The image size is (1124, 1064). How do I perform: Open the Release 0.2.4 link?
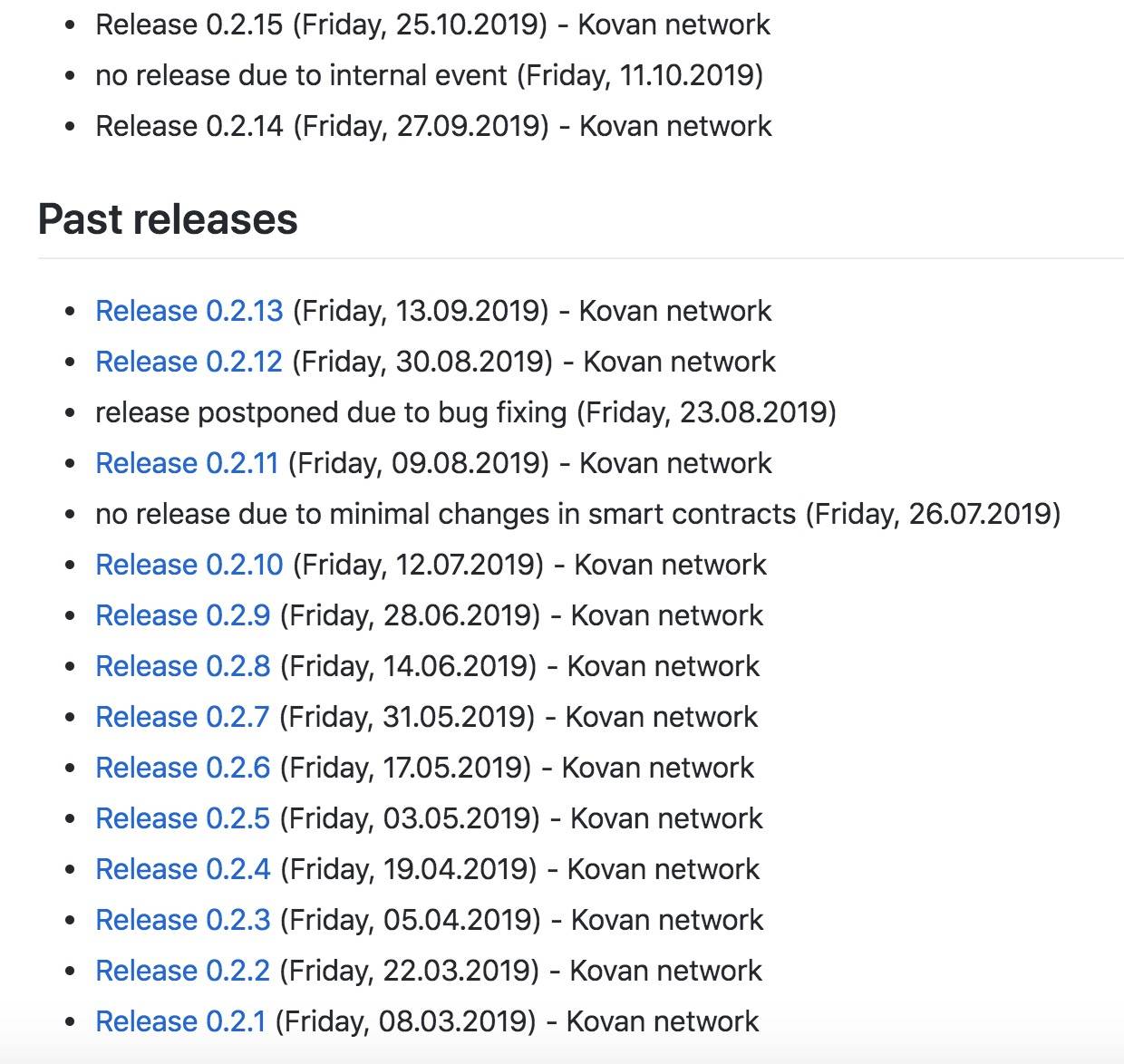click(x=183, y=869)
